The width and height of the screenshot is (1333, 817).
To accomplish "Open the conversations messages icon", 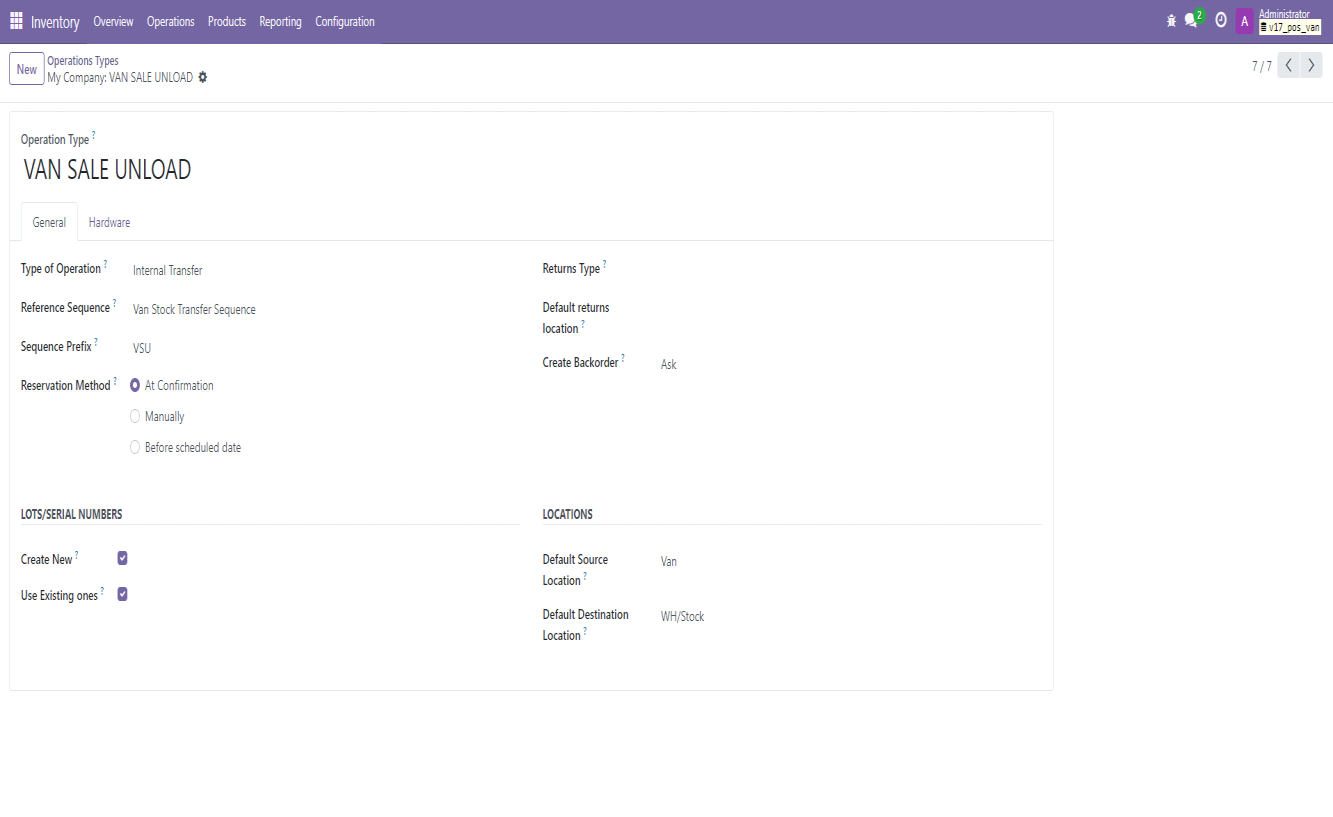I will 1191,21.
